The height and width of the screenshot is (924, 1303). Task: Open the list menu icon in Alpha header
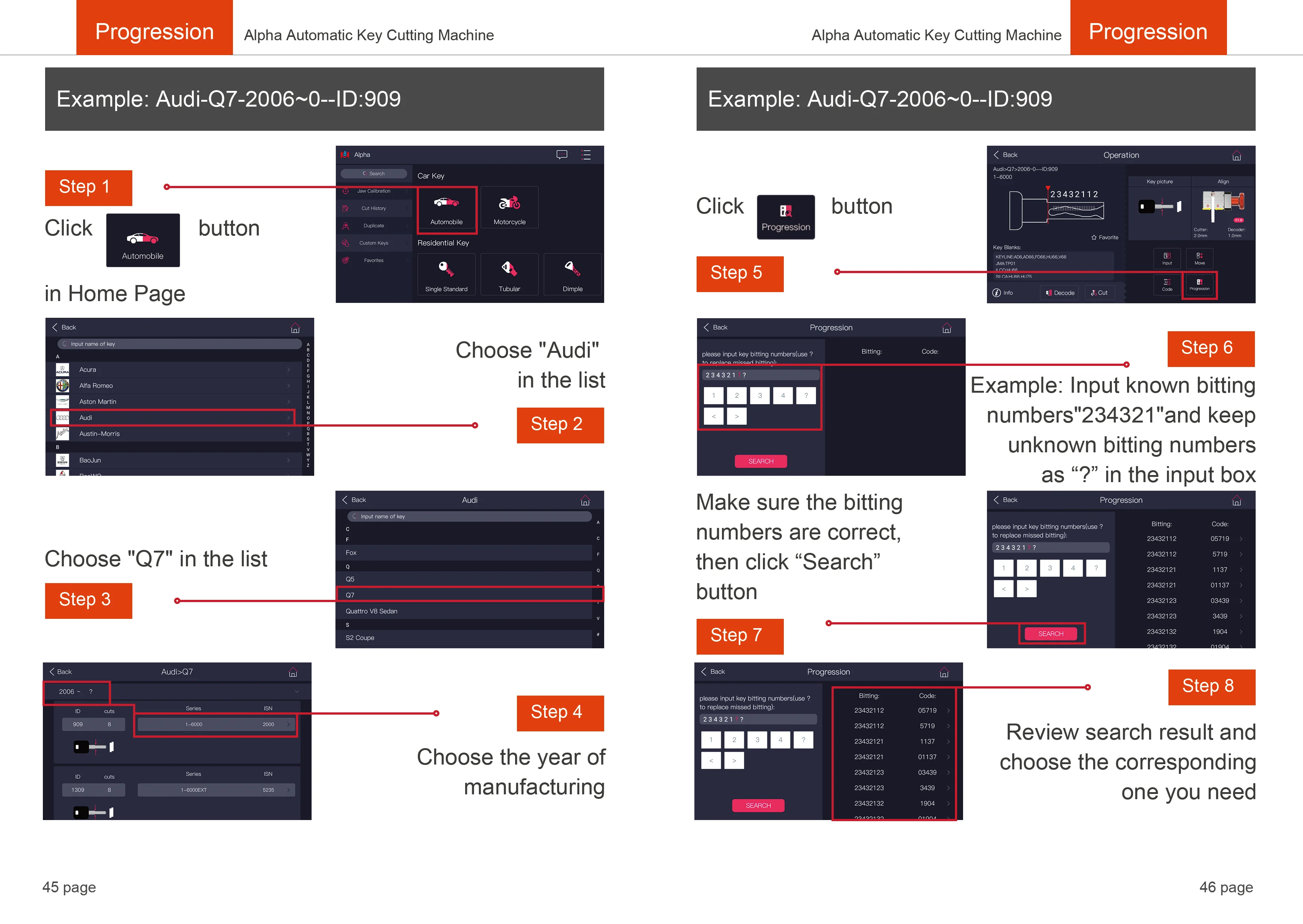586,155
